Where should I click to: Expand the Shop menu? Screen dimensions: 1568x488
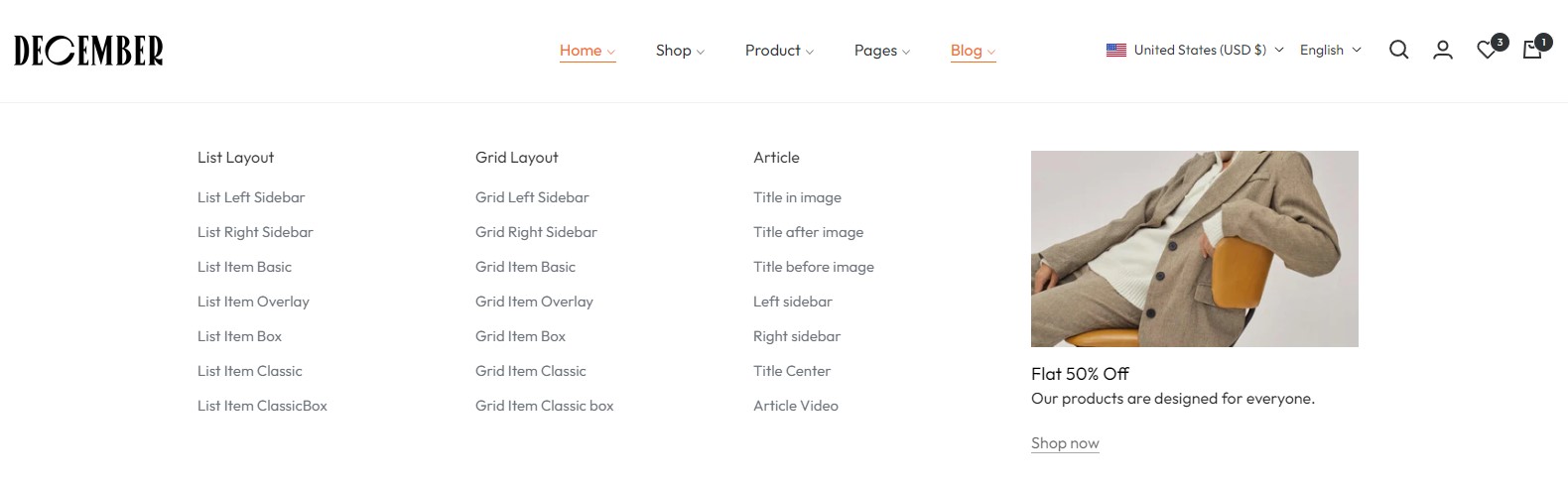pos(680,51)
